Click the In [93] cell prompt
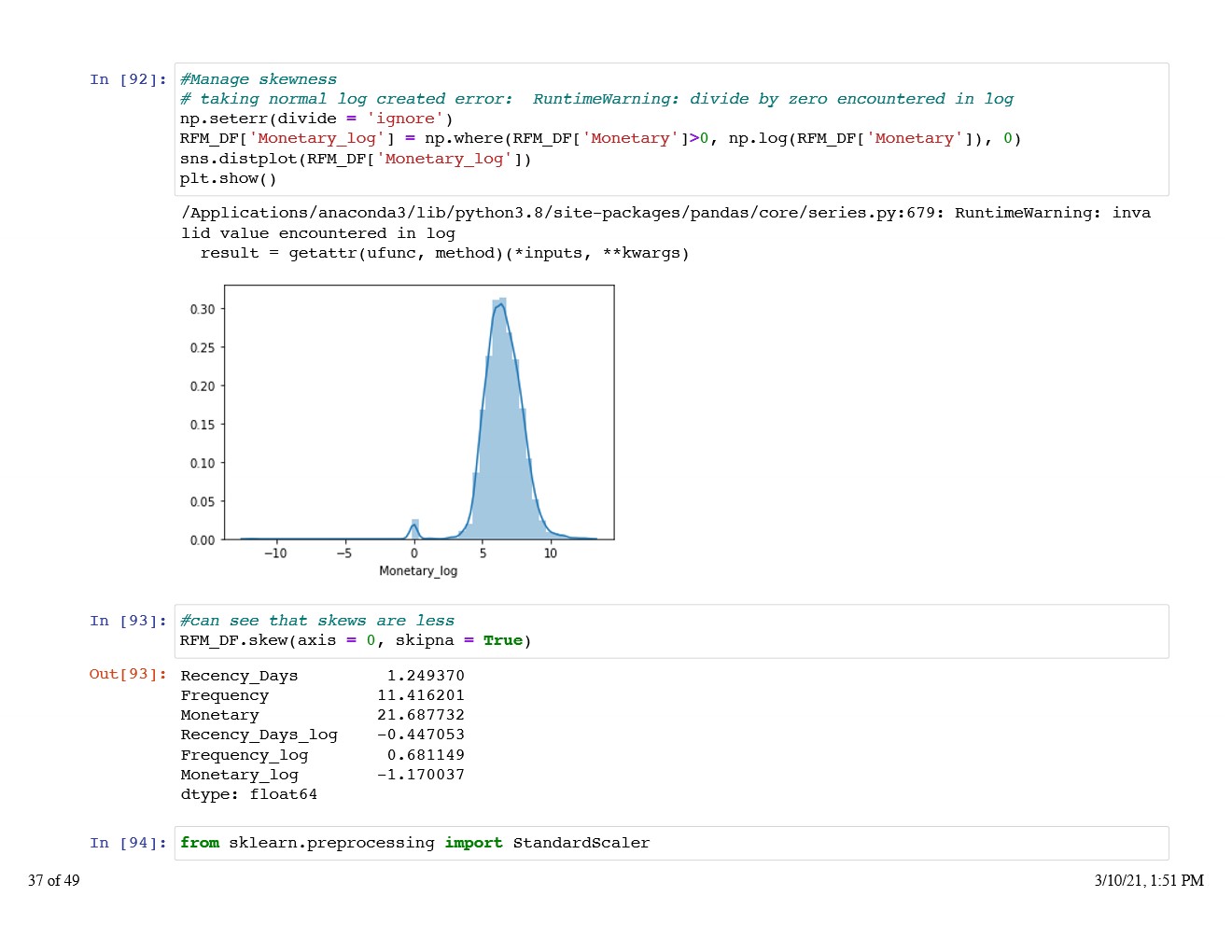This screenshot has width=1232, height=952. 128,621
